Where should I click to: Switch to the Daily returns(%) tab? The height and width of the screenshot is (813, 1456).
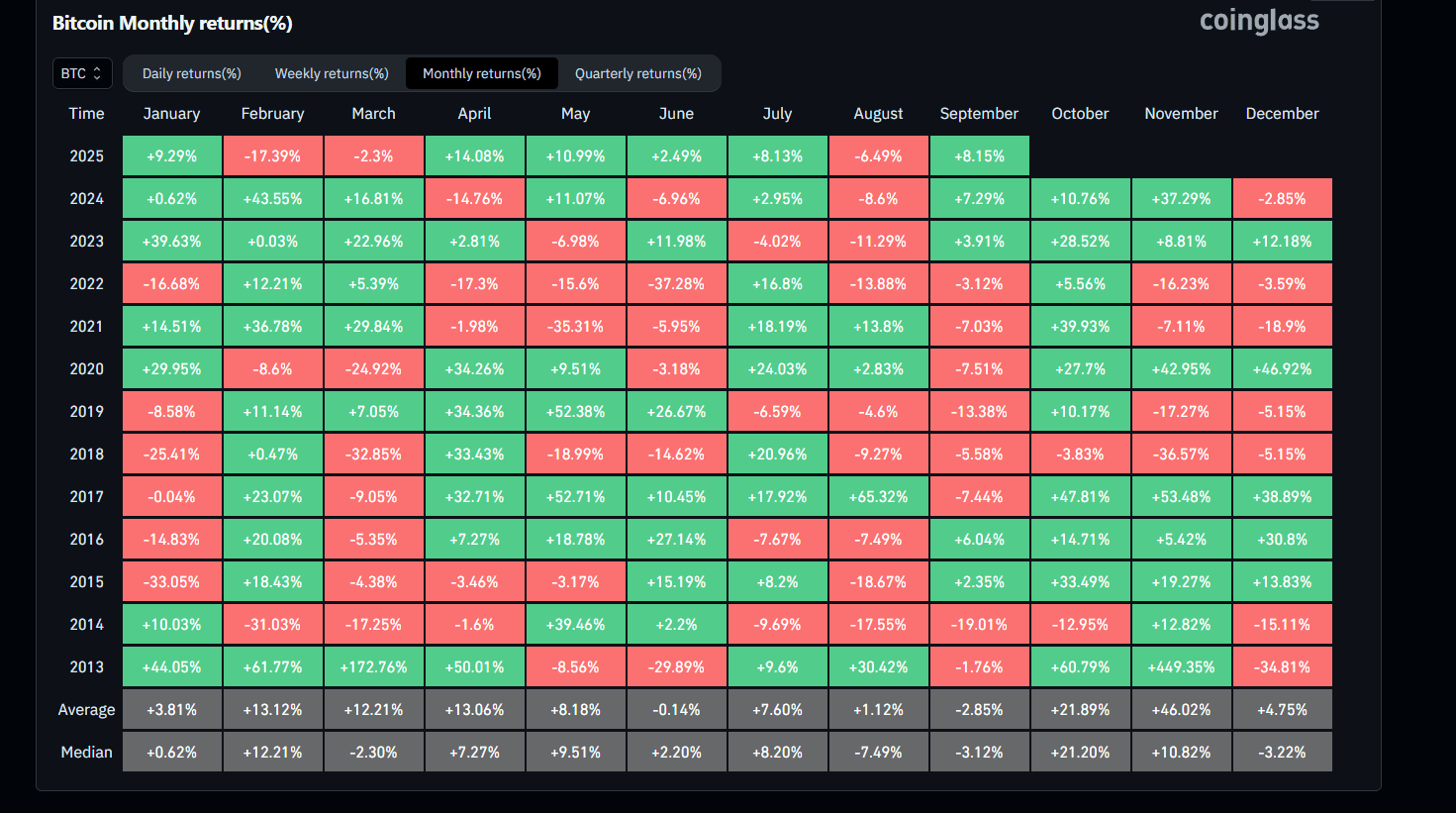pos(191,73)
